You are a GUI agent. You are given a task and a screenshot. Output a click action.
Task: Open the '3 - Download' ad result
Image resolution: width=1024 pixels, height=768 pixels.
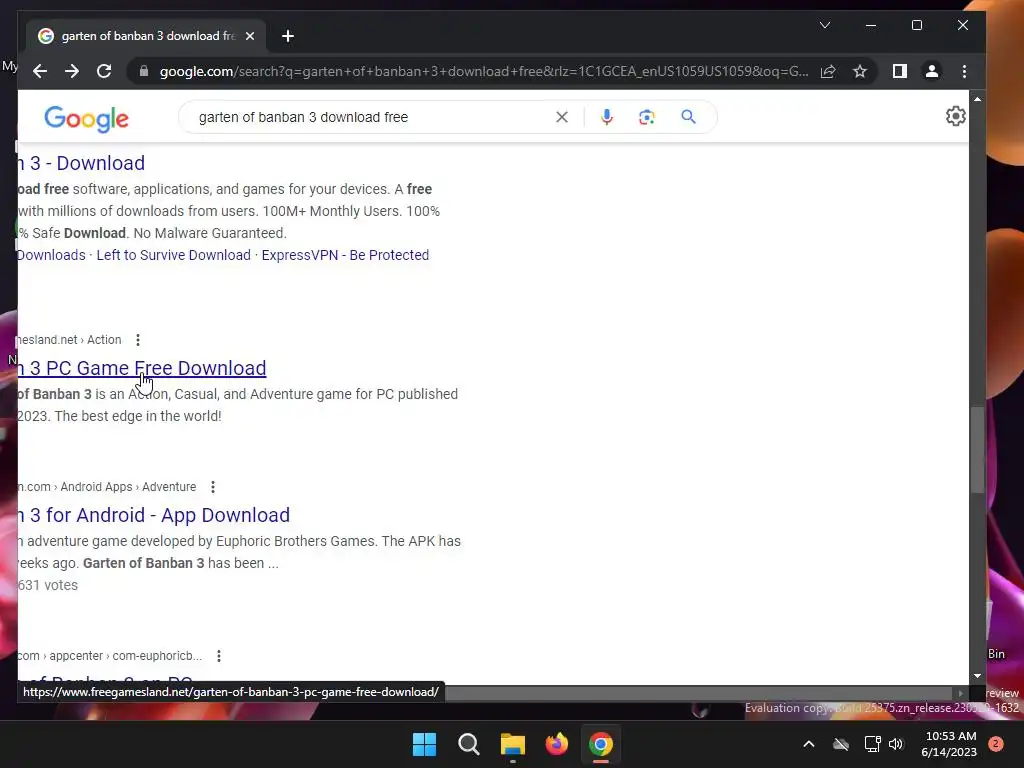[82, 163]
